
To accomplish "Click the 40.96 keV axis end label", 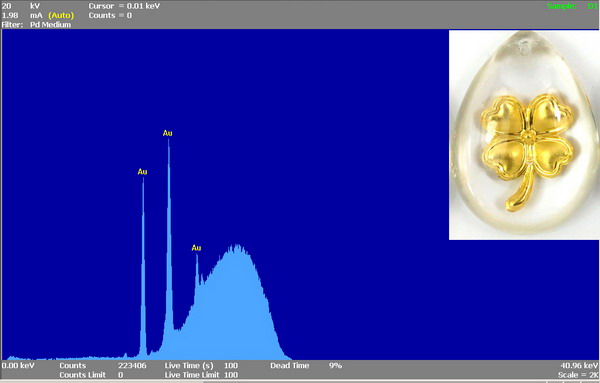I will (x=579, y=366).
